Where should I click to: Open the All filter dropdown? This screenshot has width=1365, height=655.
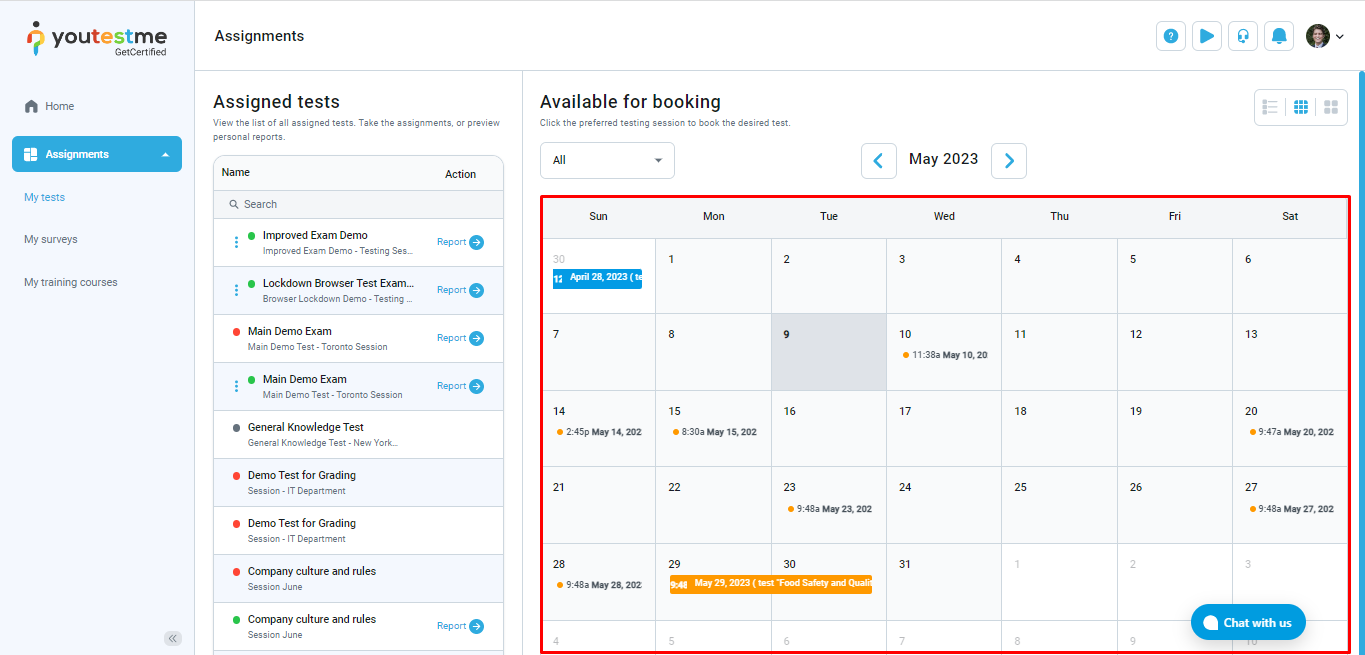pyautogui.click(x=607, y=160)
